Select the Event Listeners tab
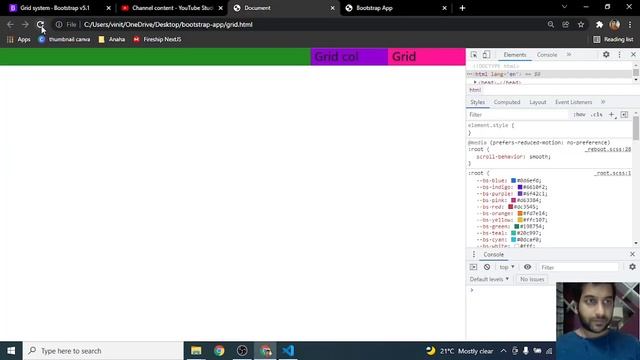Viewport: 640px width, 360px height. click(x=573, y=102)
